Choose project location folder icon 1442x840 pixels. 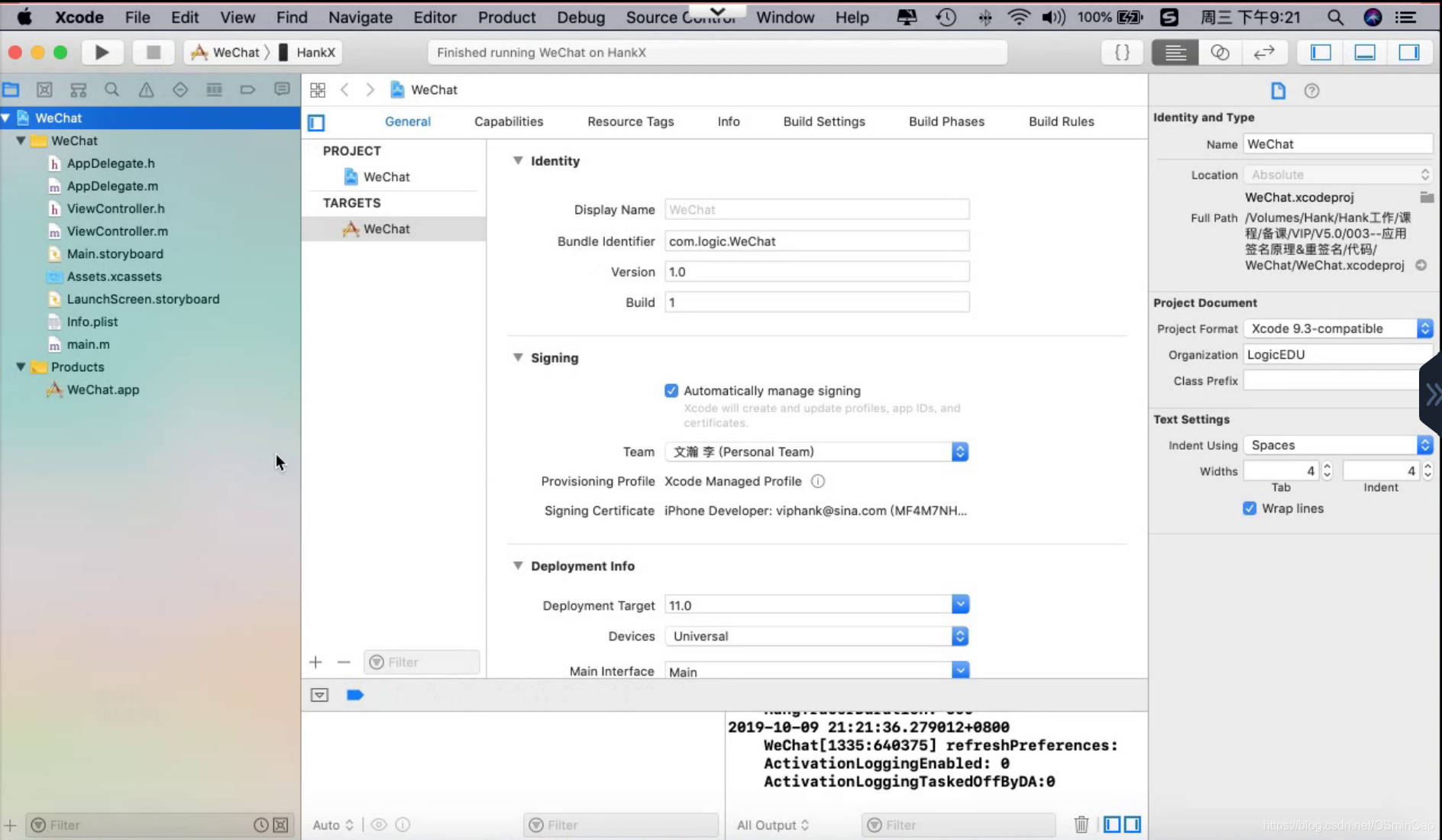1426,197
